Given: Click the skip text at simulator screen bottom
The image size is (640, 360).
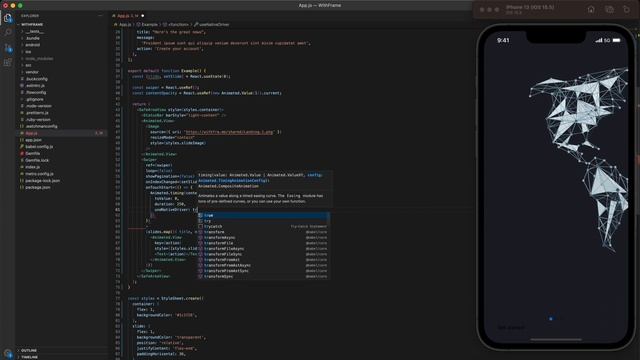Looking at the screenshot, I should [510, 327].
